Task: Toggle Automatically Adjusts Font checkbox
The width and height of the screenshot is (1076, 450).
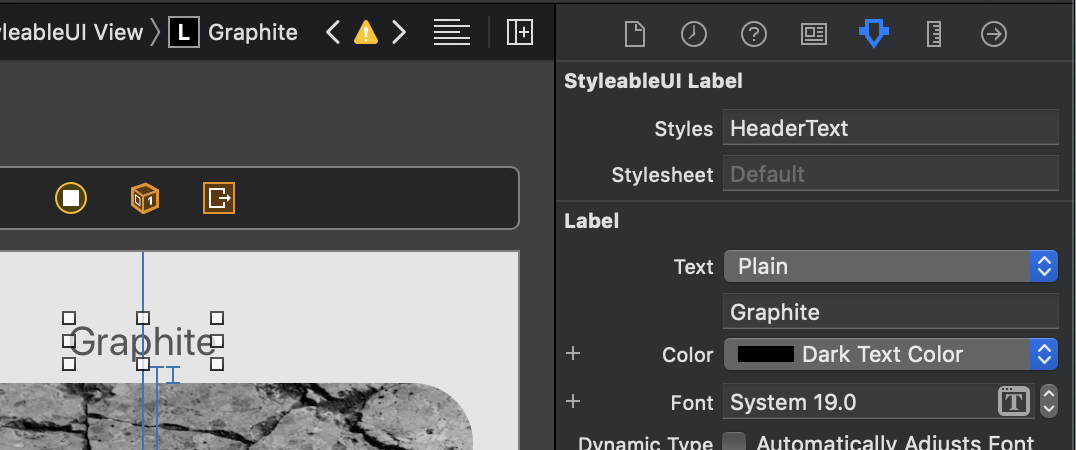Action: coord(734,442)
